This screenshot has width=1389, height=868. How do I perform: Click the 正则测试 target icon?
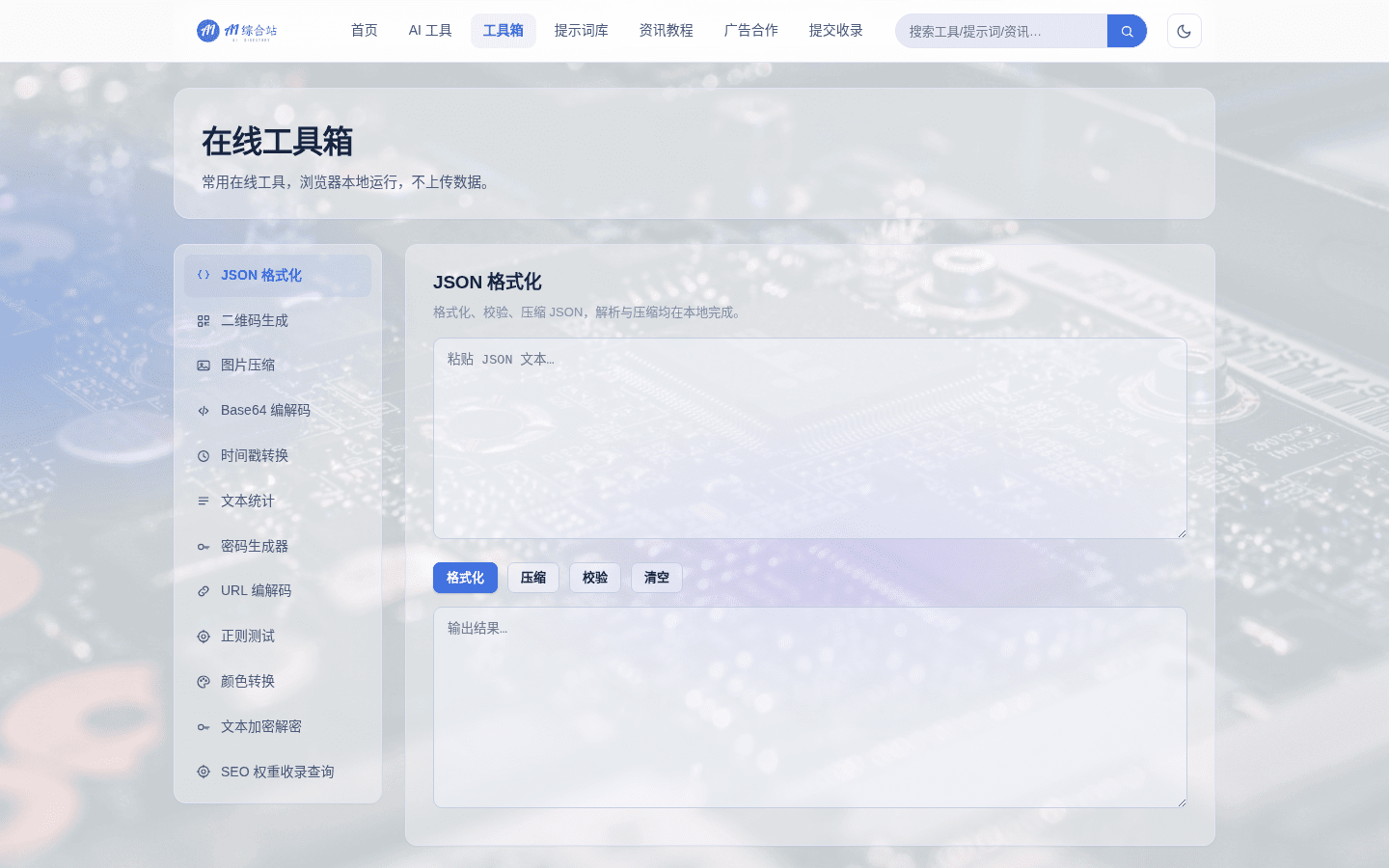[x=204, y=637]
